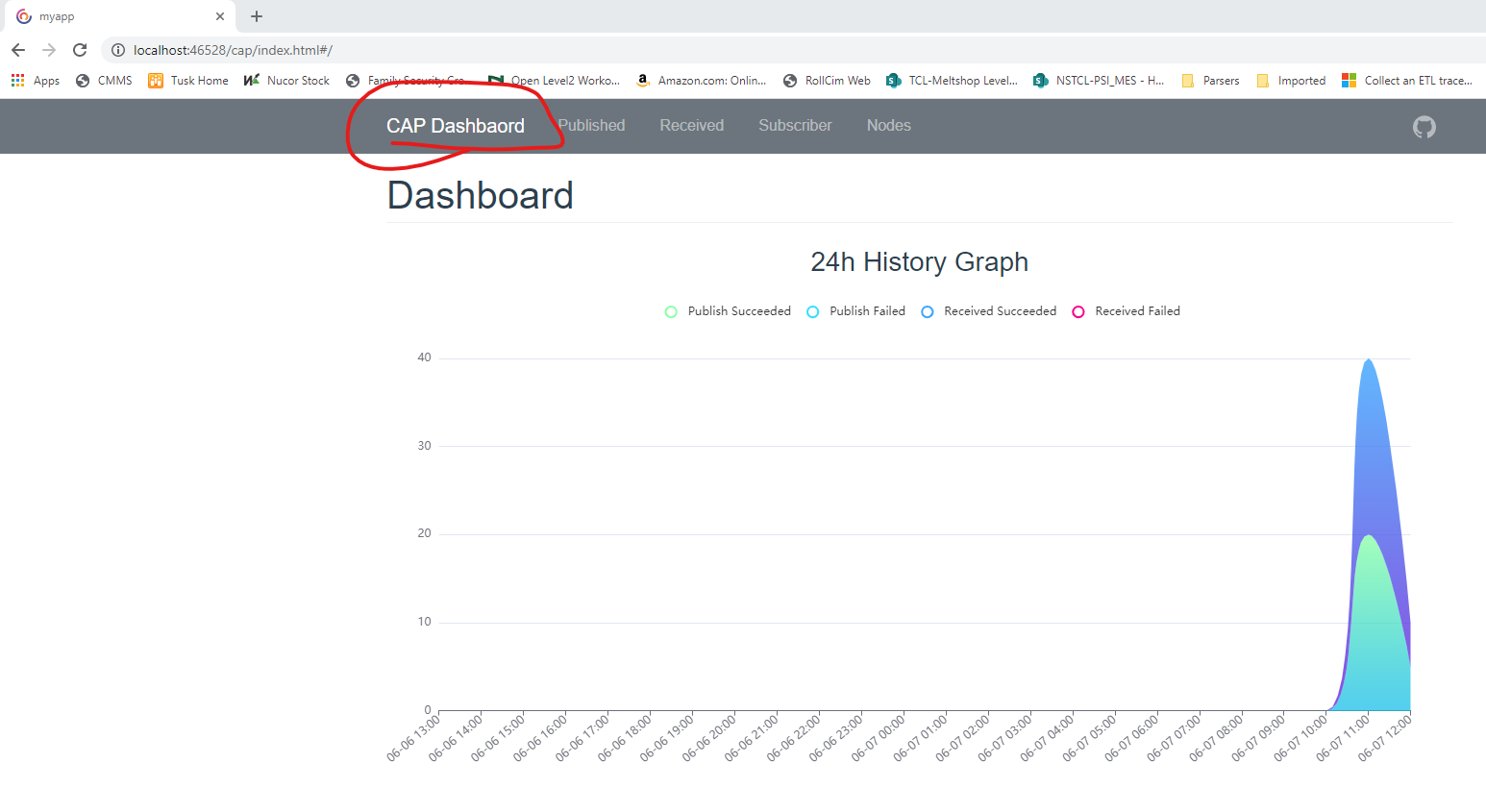
Task: Open the Published page
Action: (x=591, y=125)
